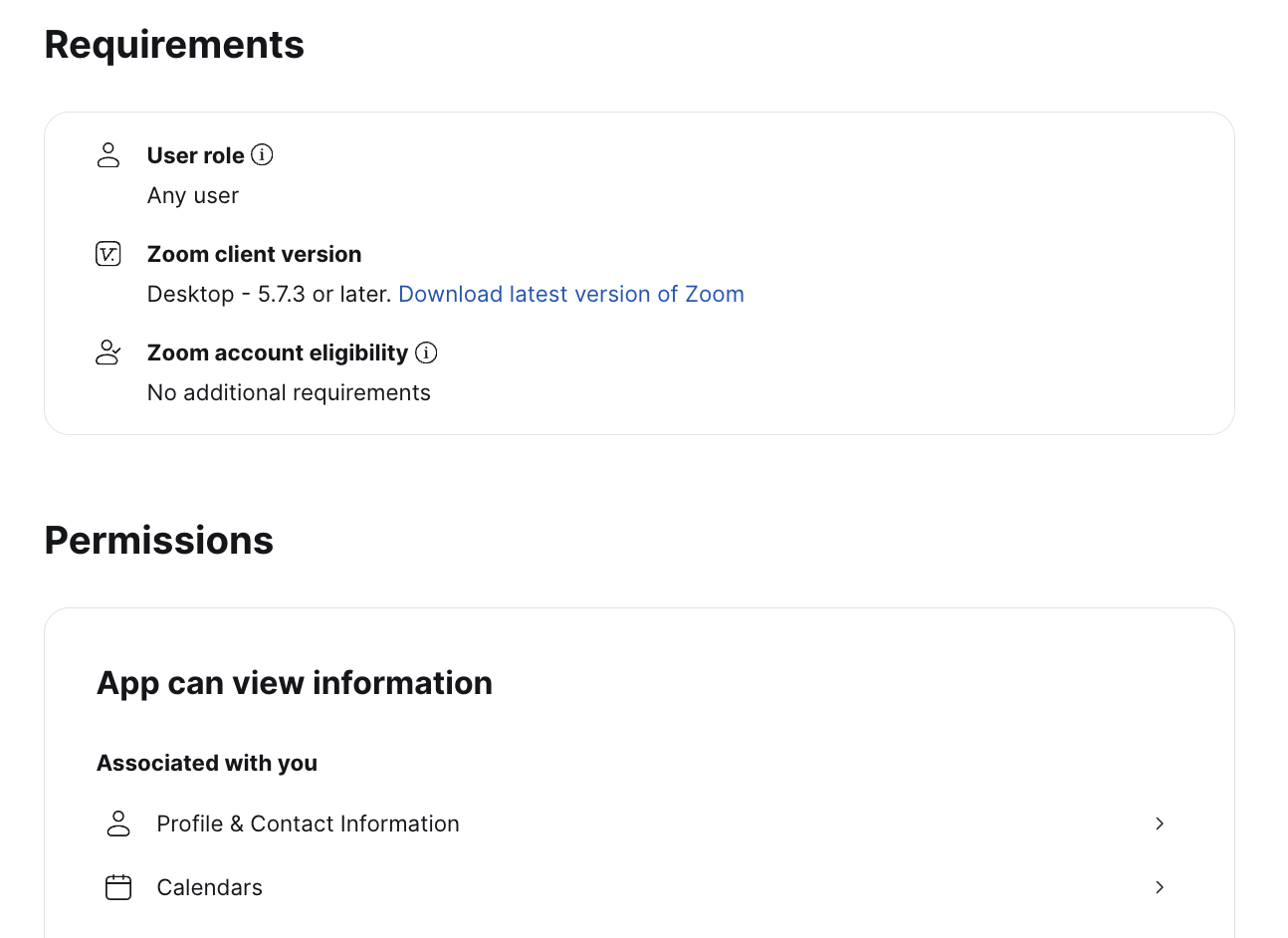Click the profile icon beside Profile & Contact Information
The image size is (1288, 938).
point(118,823)
